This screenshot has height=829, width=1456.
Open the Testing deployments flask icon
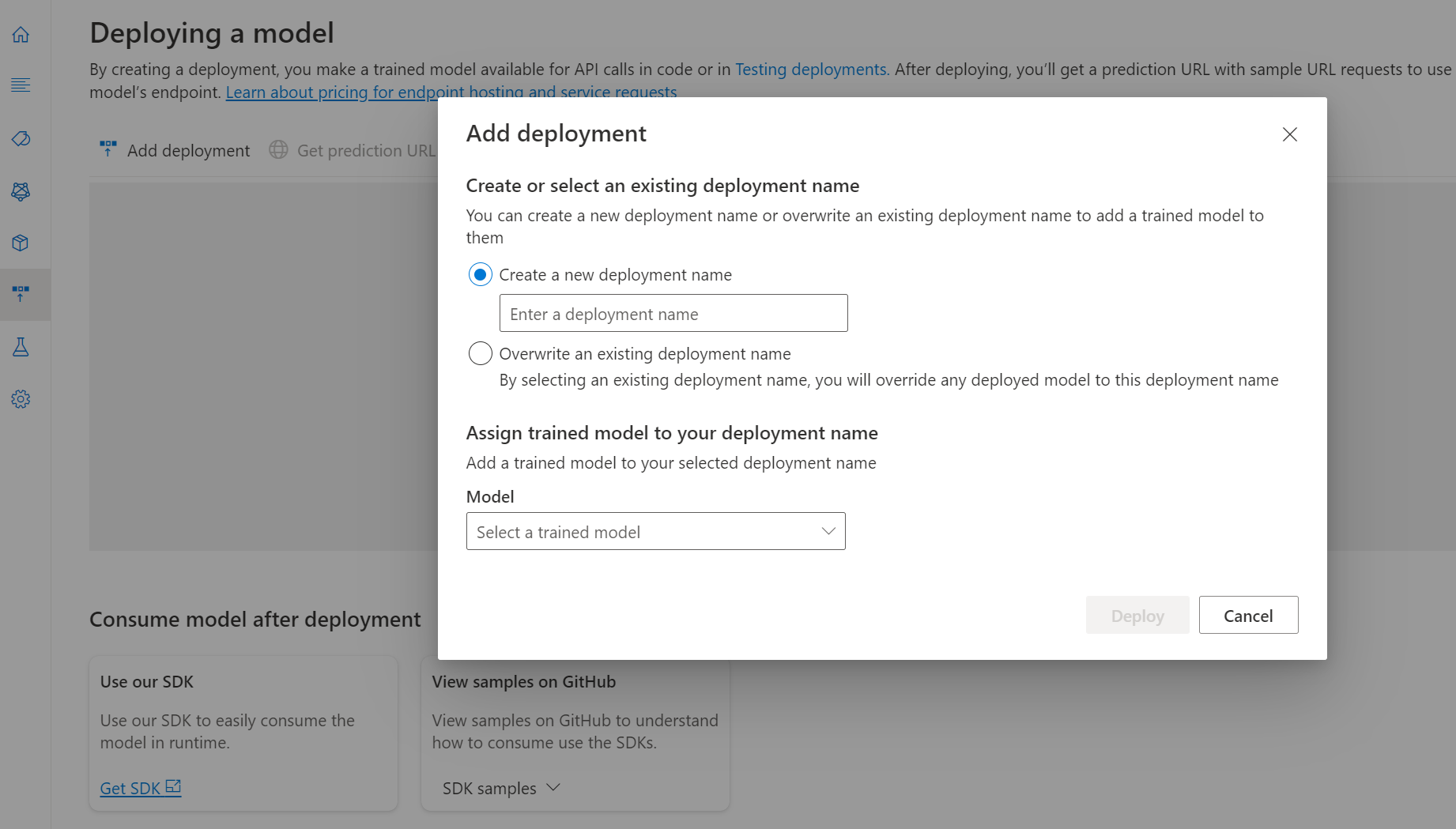(21, 347)
